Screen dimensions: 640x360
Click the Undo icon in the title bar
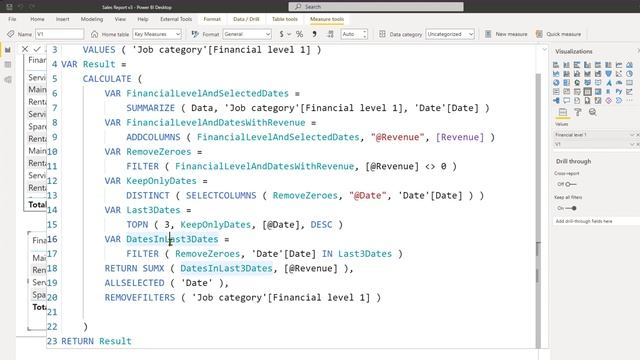tap(20, 7)
